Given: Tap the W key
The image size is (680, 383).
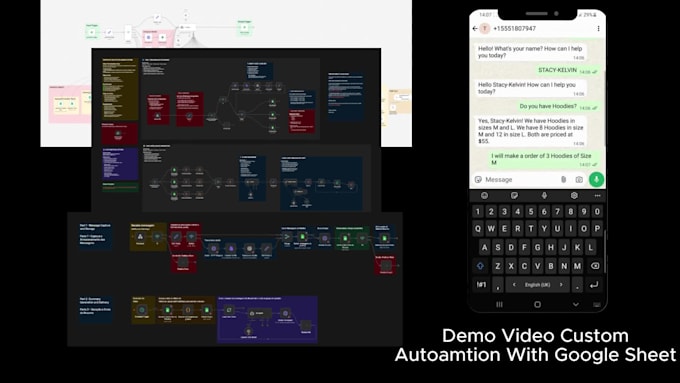Looking at the screenshot, I should click(x=491, y=229).
